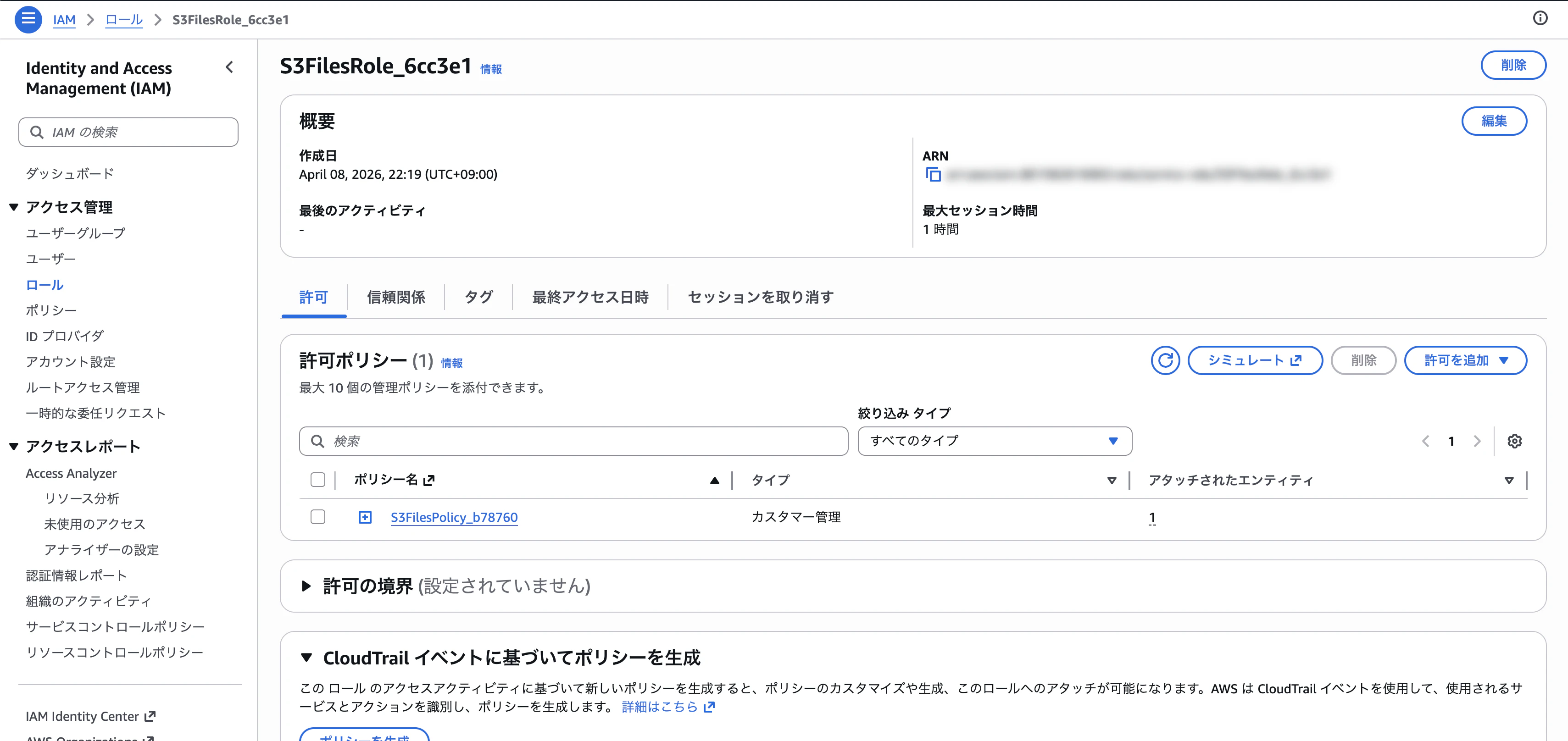
Task: Open サービスコントロールポリシー in the sidebar
Action: (x=115, y=627)
